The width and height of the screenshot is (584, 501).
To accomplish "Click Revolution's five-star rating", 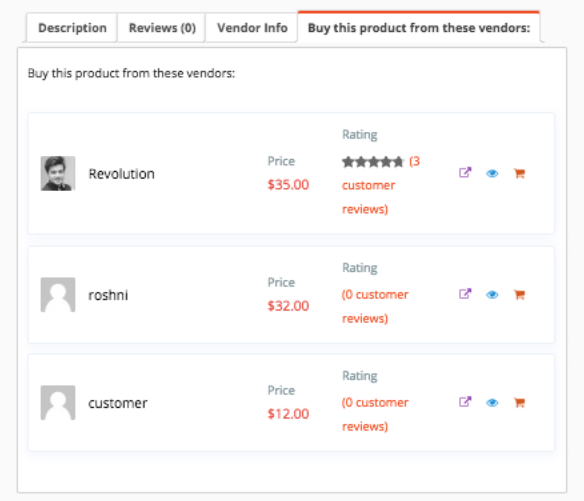I will point(373,162).
